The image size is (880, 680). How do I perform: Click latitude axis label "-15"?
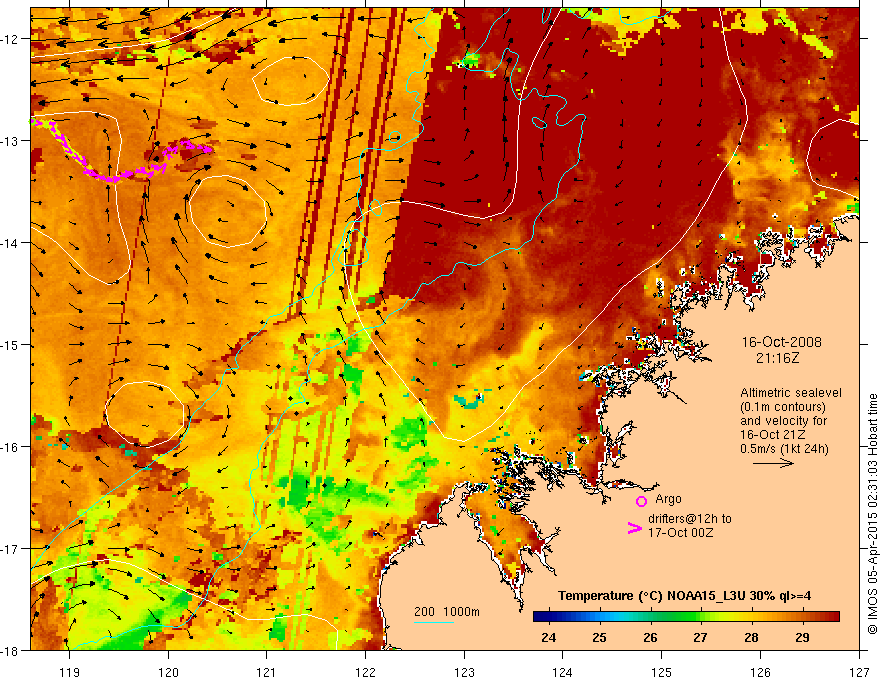point(11,345)
